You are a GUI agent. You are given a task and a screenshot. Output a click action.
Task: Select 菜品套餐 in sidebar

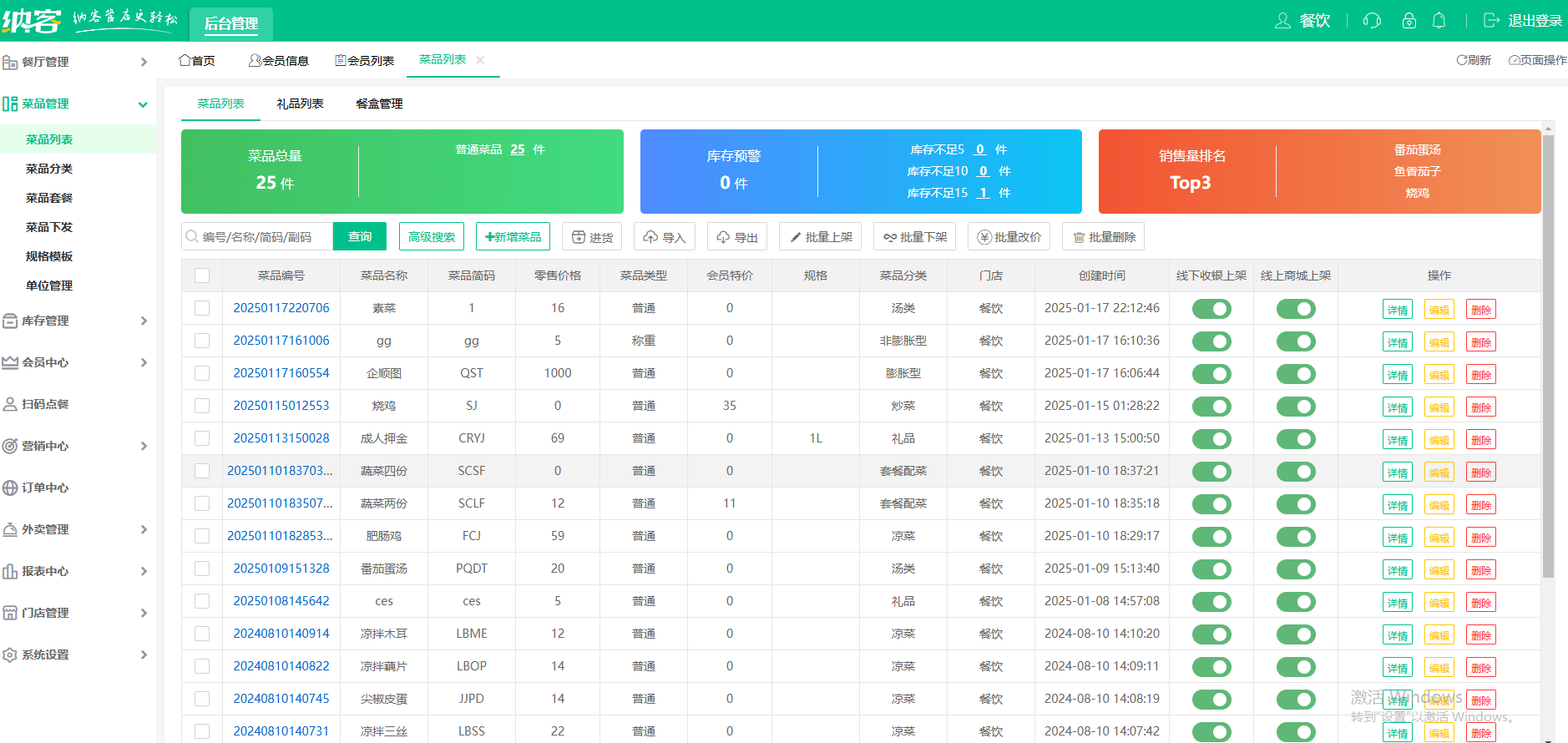(49, 198)
